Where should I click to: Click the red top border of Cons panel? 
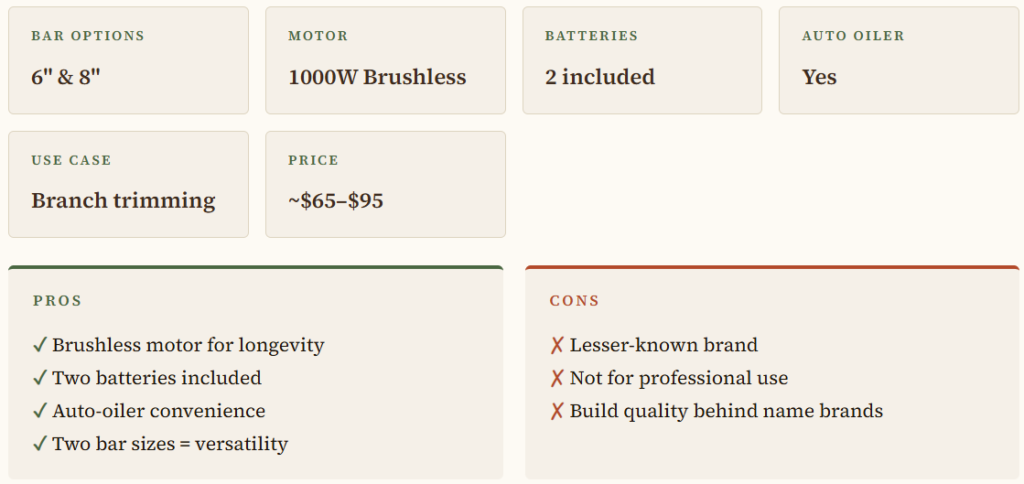772,267
